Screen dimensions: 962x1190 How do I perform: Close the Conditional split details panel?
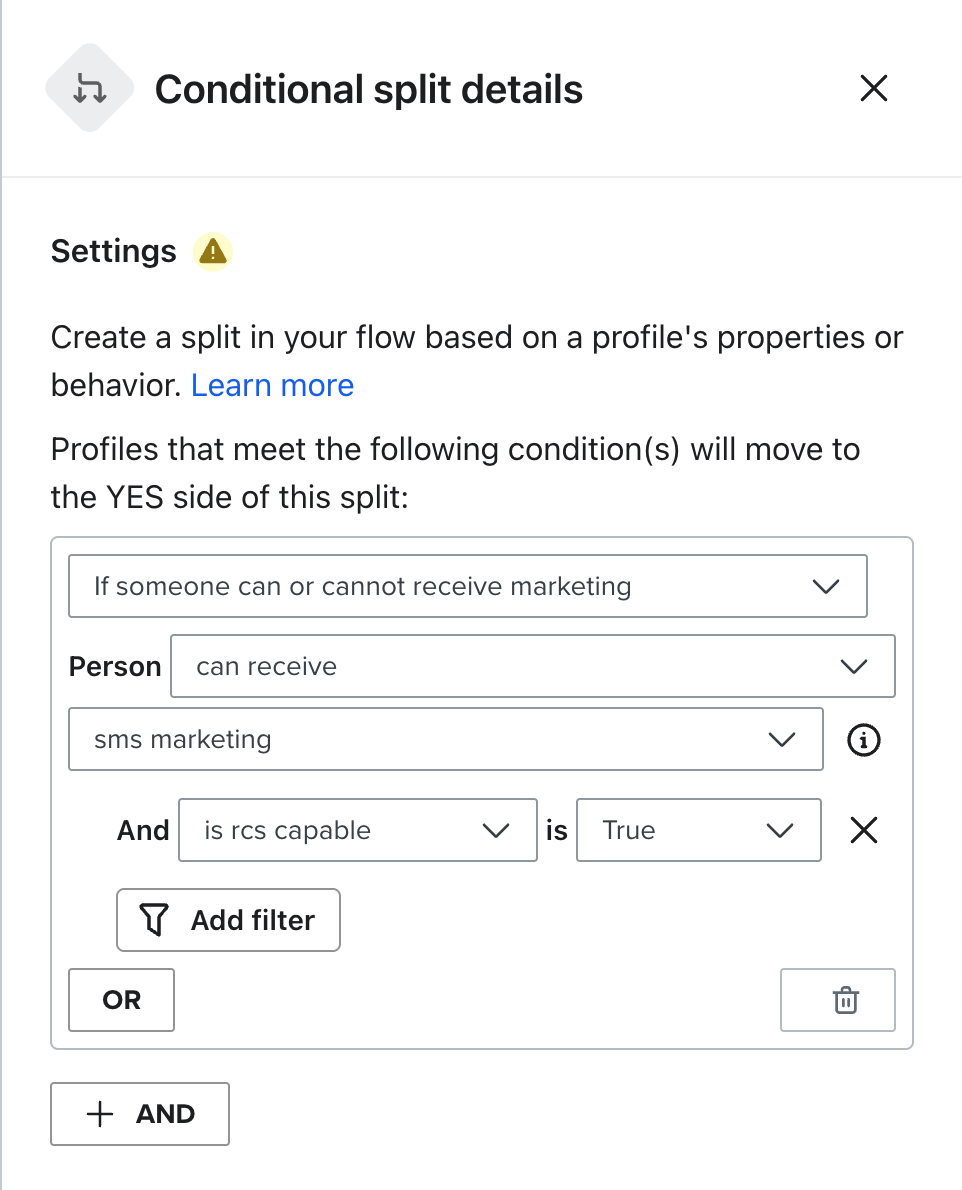pyautogui.click(x=873, y=89)
